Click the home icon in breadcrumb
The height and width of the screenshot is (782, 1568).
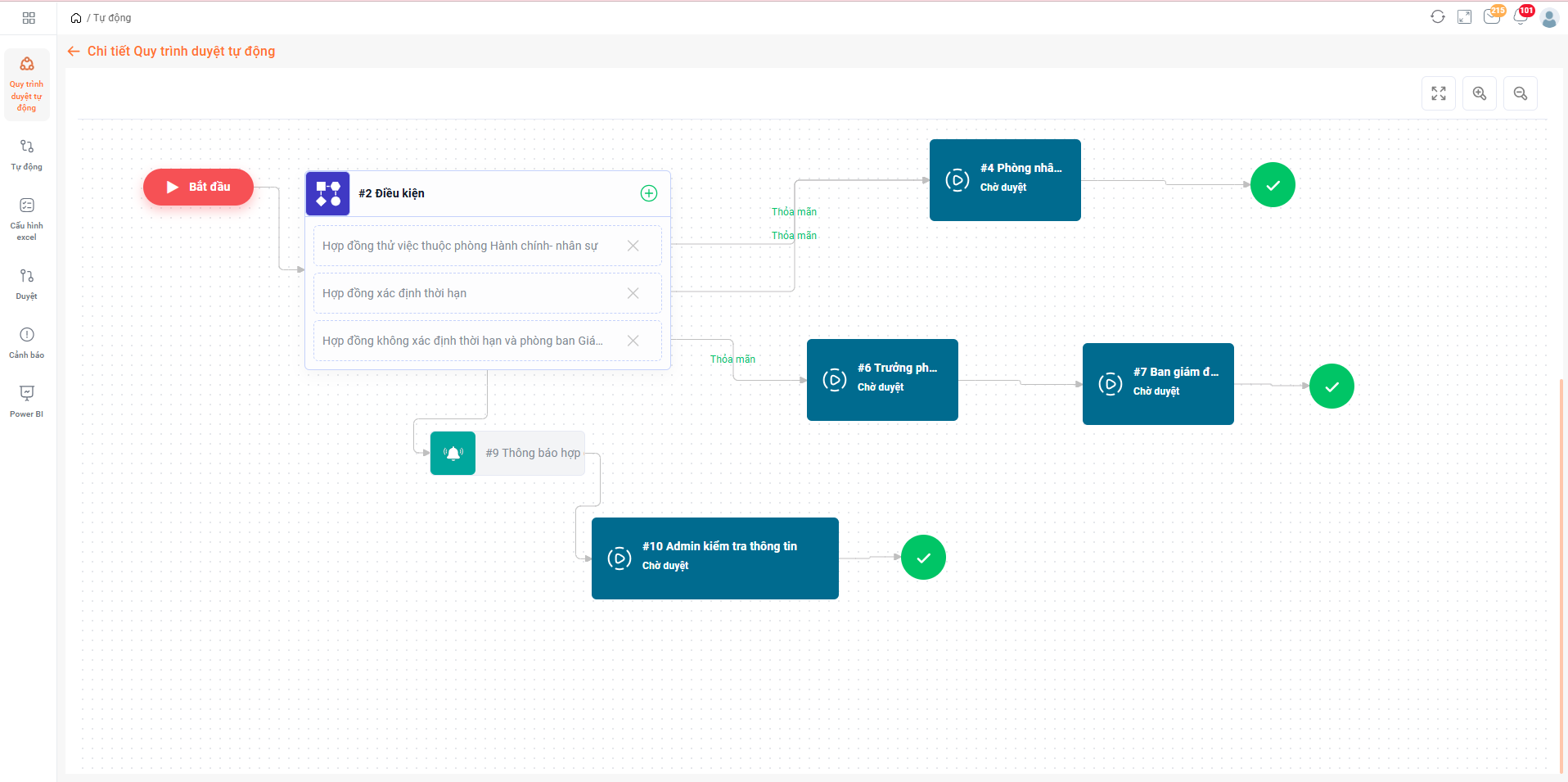pos(76,18)
